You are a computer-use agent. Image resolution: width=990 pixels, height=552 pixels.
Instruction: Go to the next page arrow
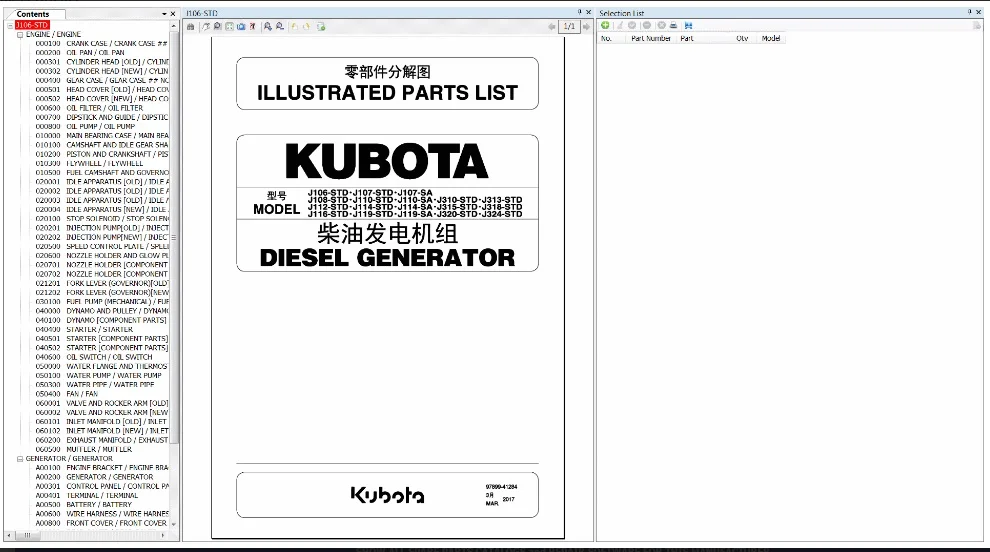point(586,27)
